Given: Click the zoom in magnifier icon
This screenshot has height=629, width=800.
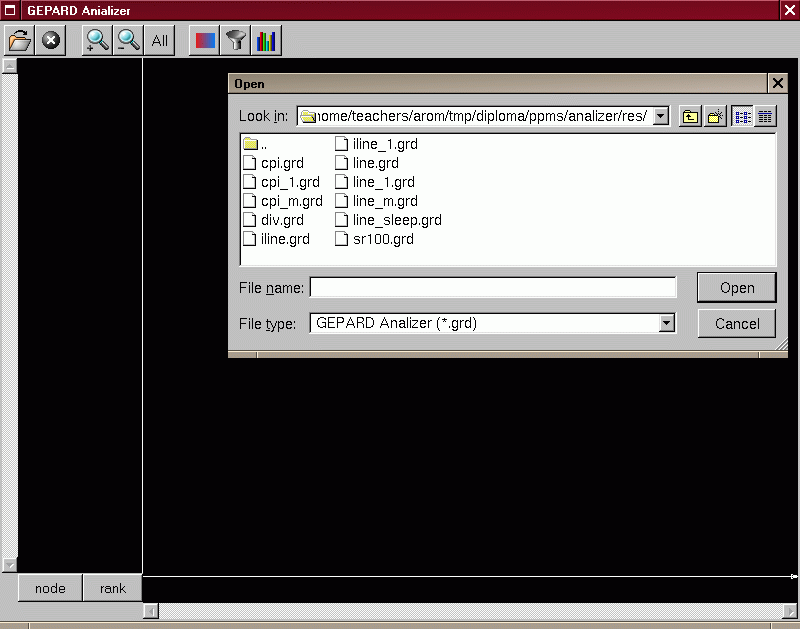Looking at the screenshot, I should click(x=97, y=41).
